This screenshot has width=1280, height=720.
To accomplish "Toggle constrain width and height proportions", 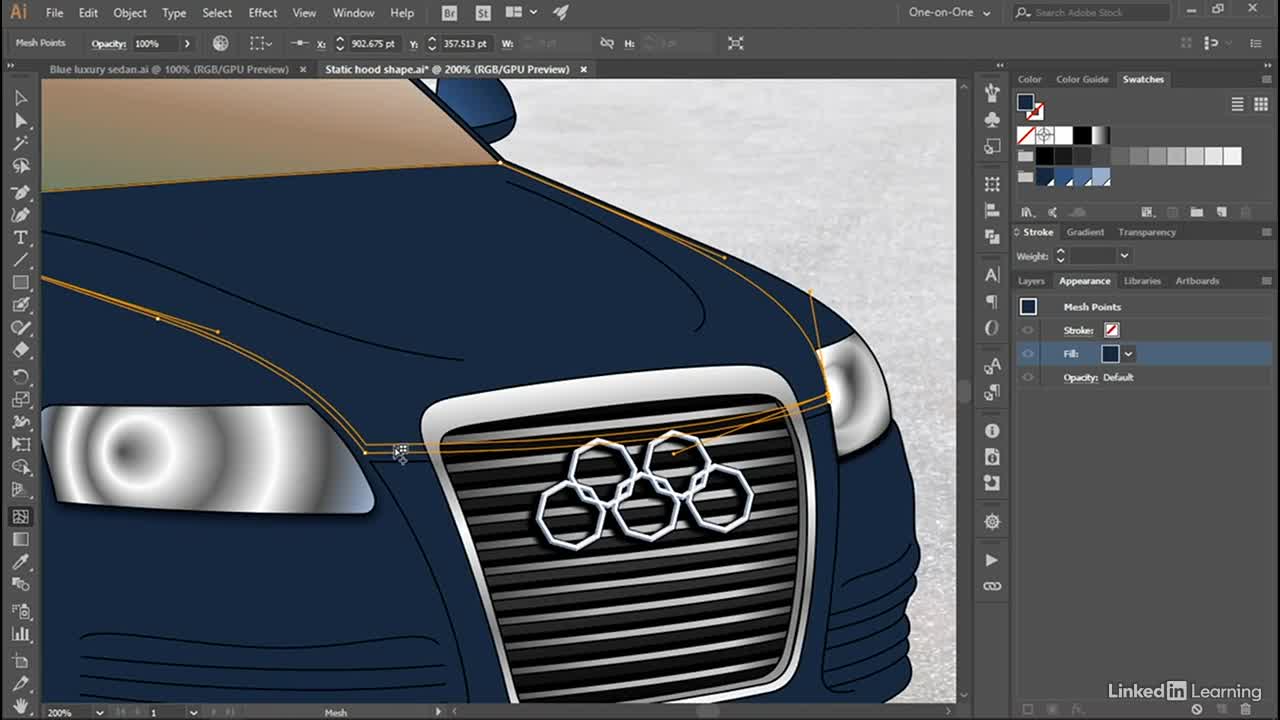I will tap(606, 44).
